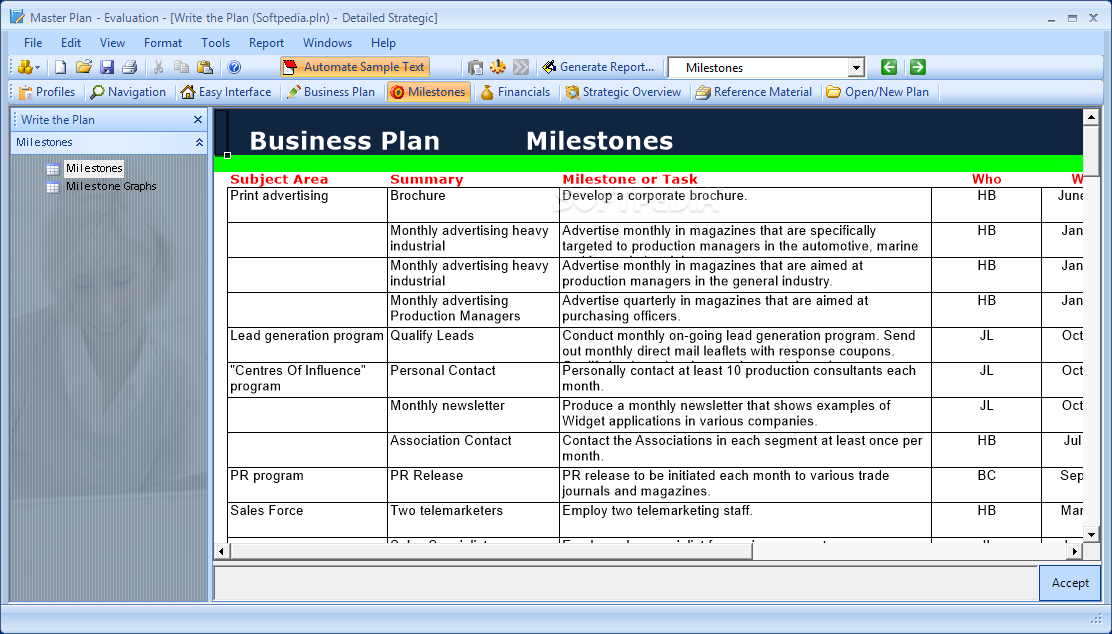Copy selection using the copy icon
Image resolution: width=1112 pixels, height=634 pixels.
(182, 67)
